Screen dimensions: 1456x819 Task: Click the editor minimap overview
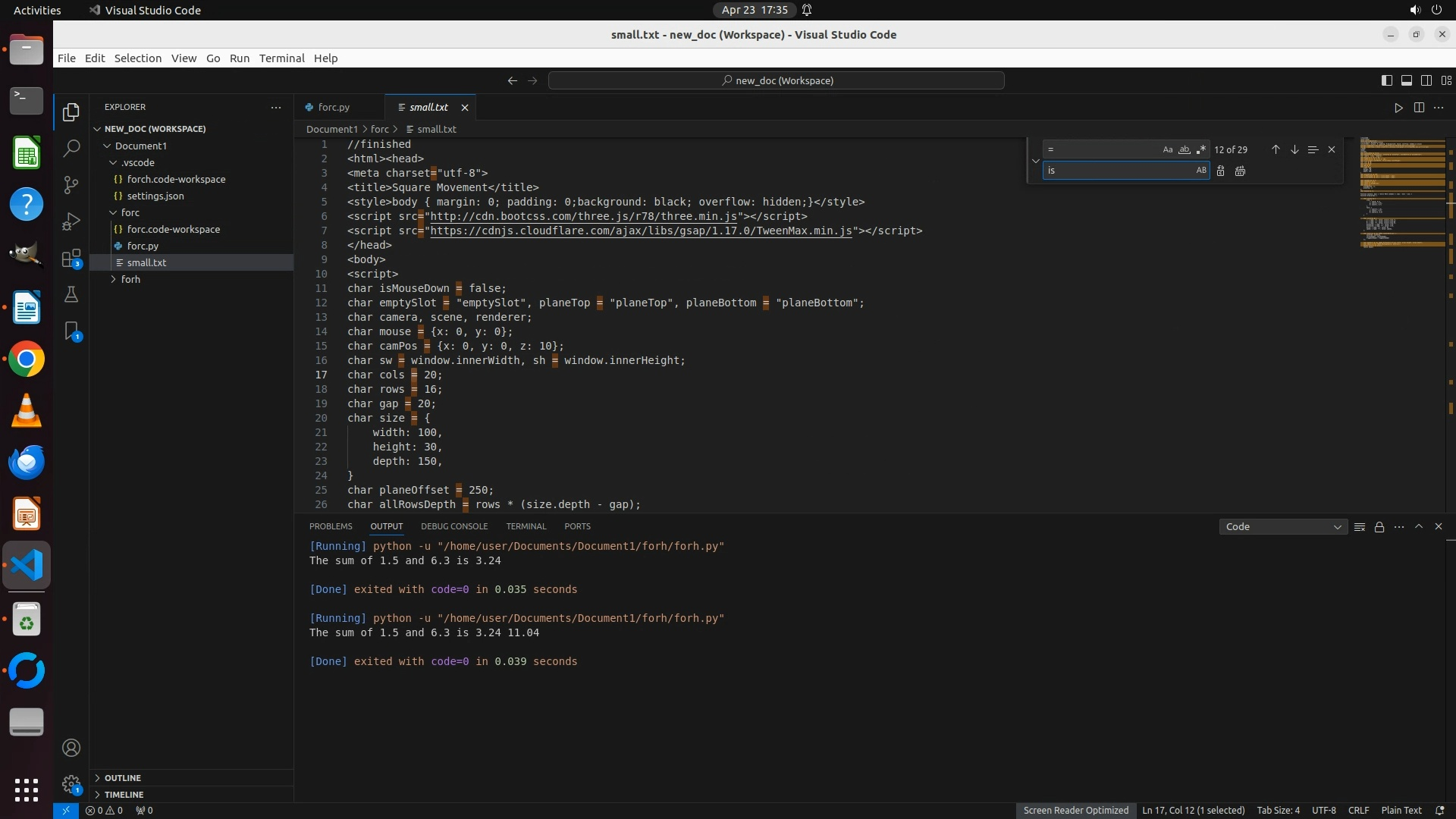click(1401, 193)
